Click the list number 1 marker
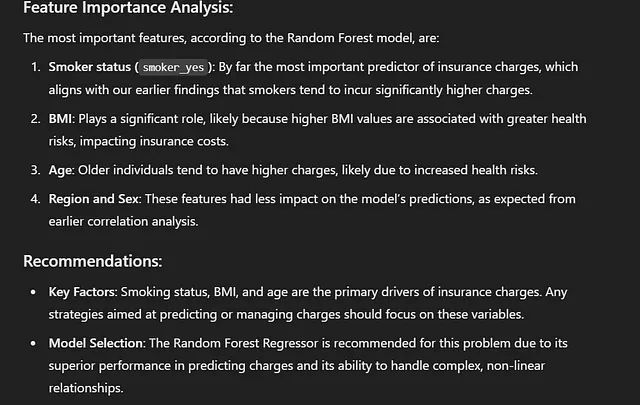640x405 pixels. [36, 67]
